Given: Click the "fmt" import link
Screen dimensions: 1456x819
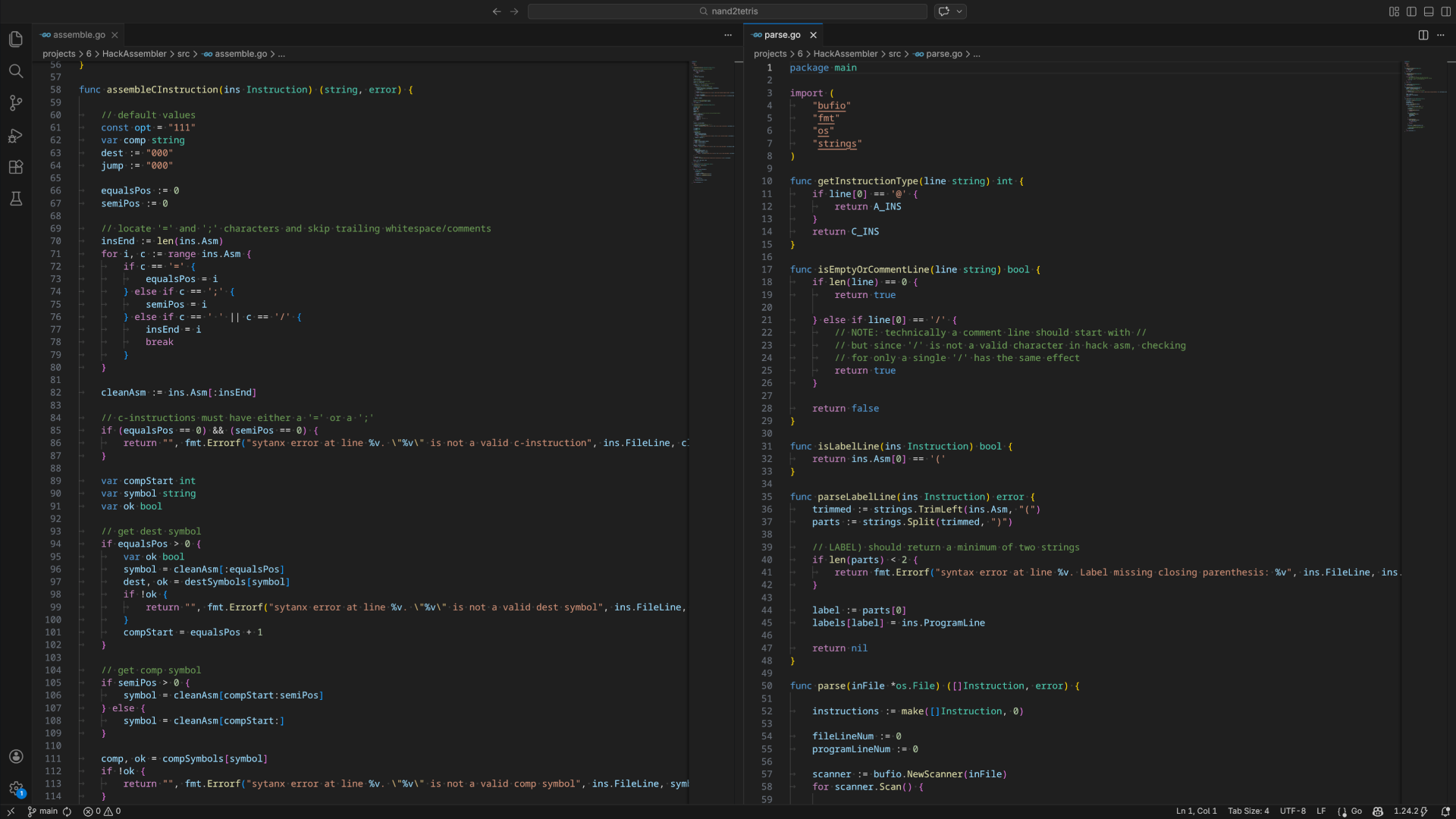Looking at the screenshot, I should [x=826, y=118].
